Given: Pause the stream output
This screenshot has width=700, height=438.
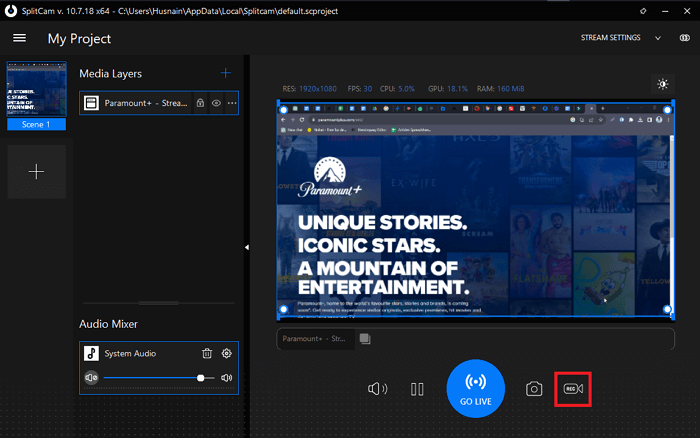Looking at the screenshot, I should (417, 389).
